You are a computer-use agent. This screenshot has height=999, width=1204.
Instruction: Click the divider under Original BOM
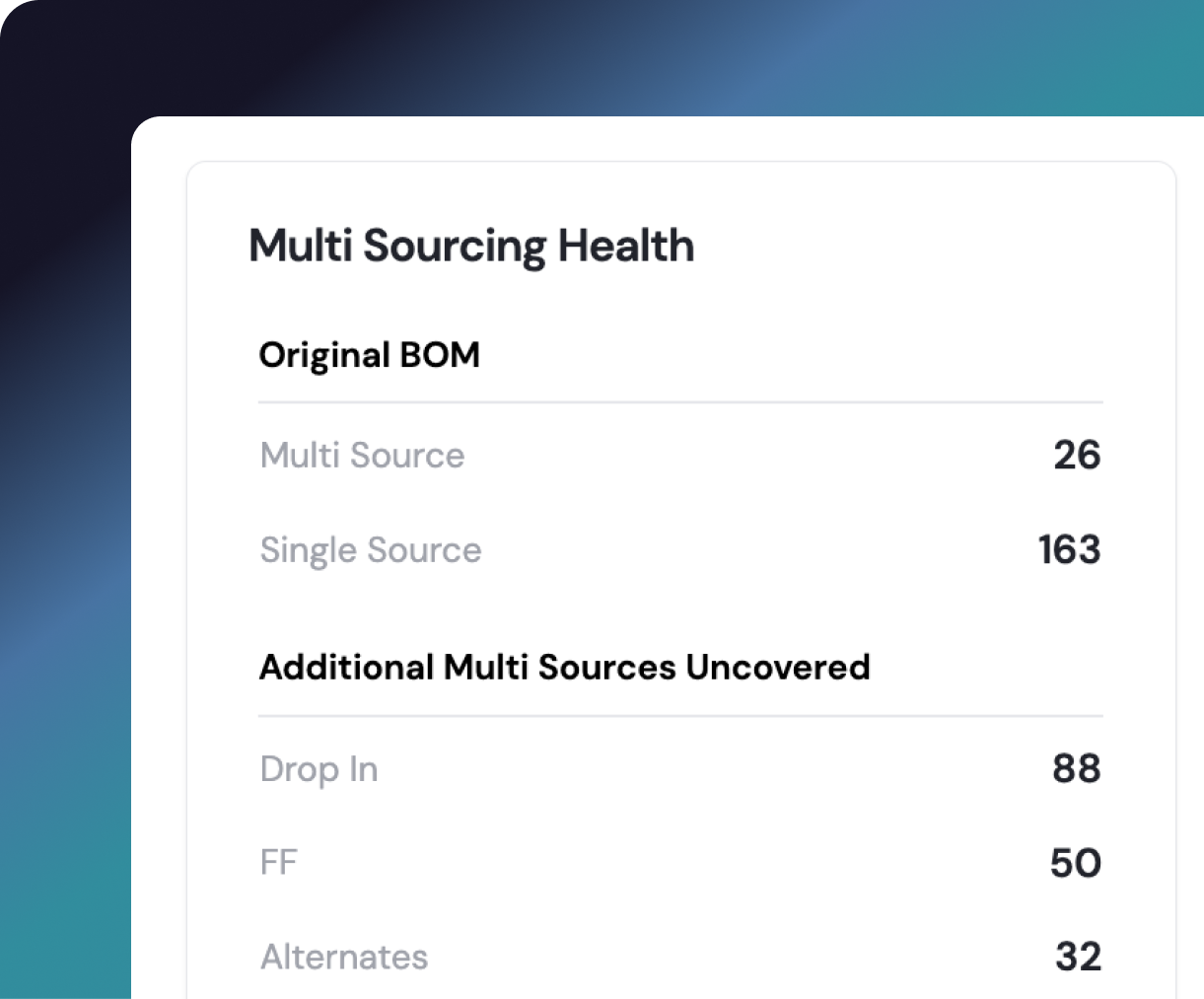pyautogui.click(x=680, y=402)
